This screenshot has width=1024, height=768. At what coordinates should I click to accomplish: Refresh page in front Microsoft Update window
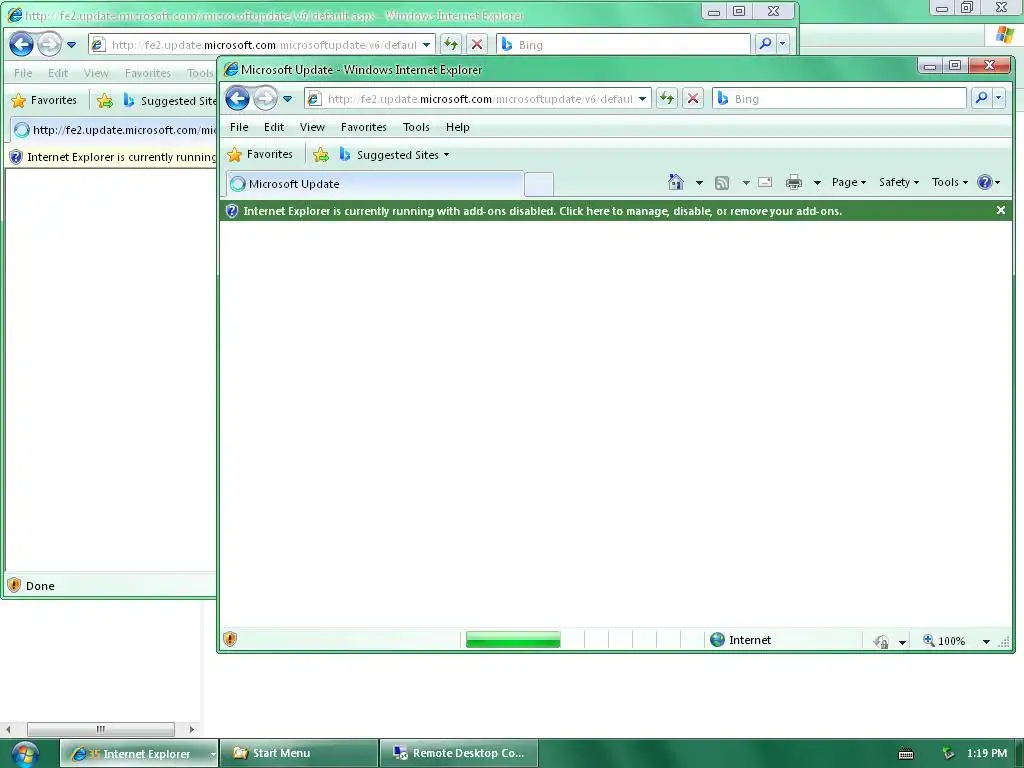tap(667, 99)
